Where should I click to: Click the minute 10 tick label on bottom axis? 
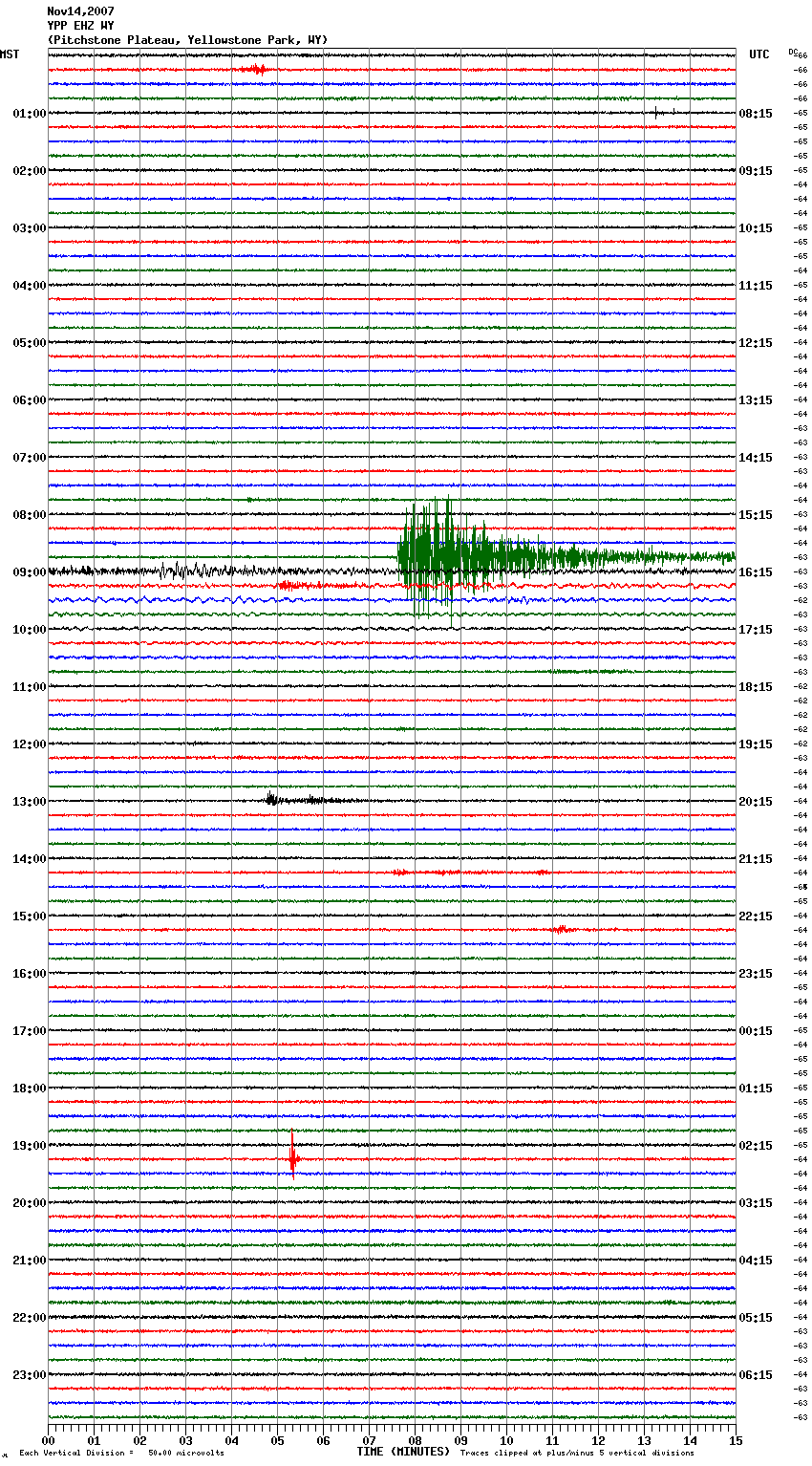click(506, 1440)
